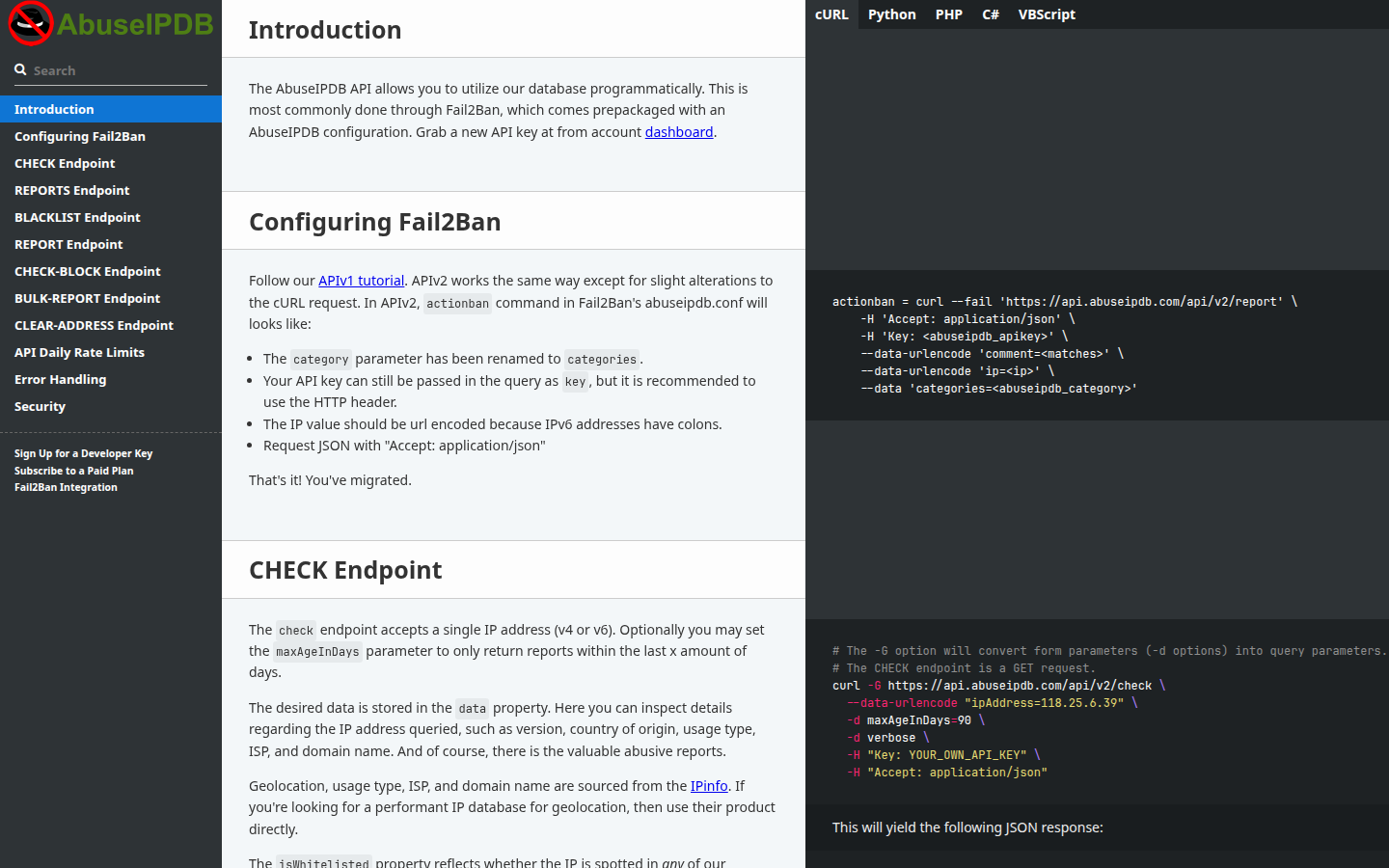Go to Security section
The height and width of the screenshot is (868, 1389).
pos(111,406)
